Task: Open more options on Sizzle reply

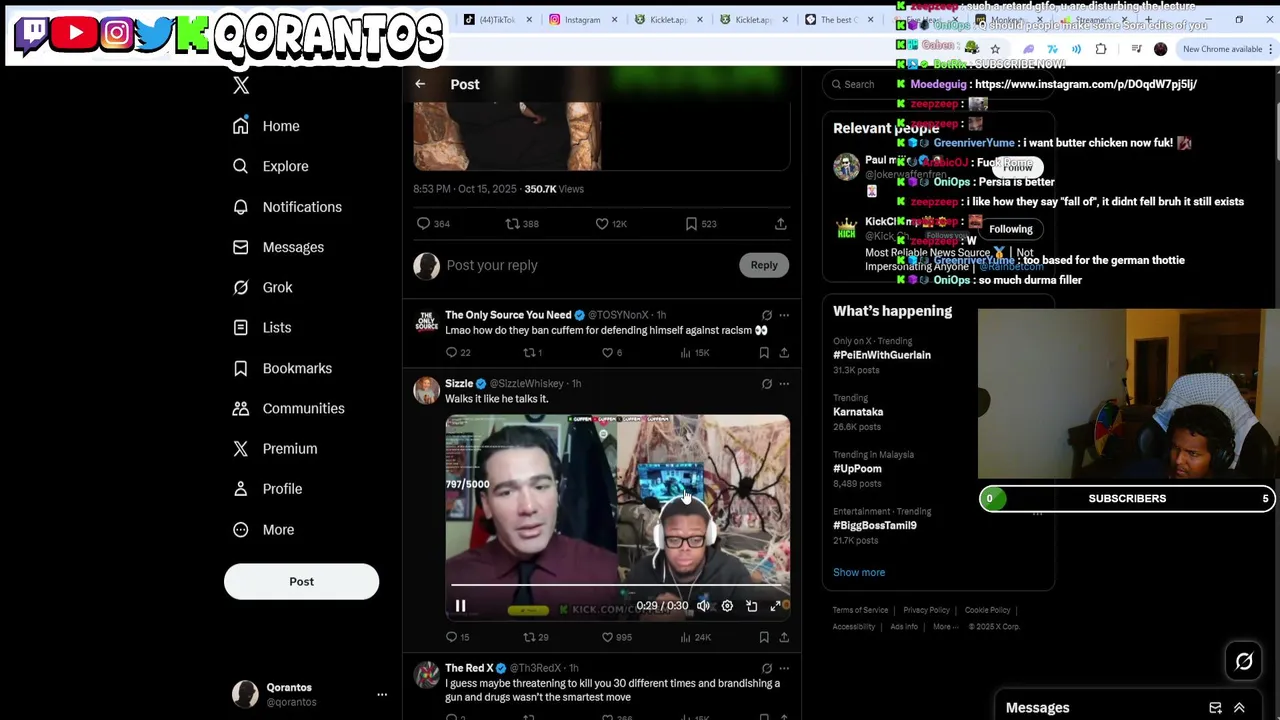Action: (784, 383)
